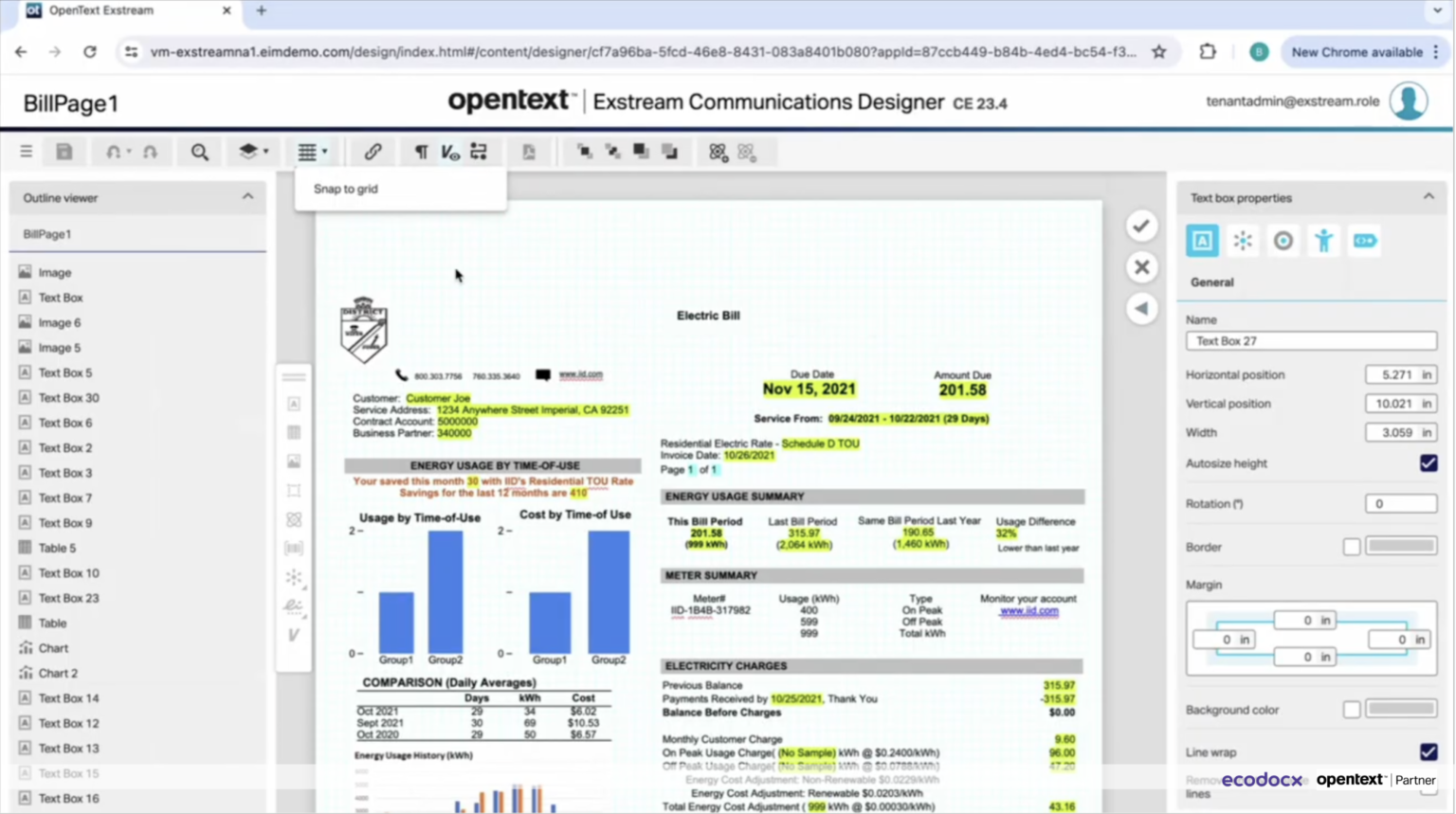Select Snap to grid menu option
The height and width of the screenshot is (814, 1456).
click(x=346, y=189)
